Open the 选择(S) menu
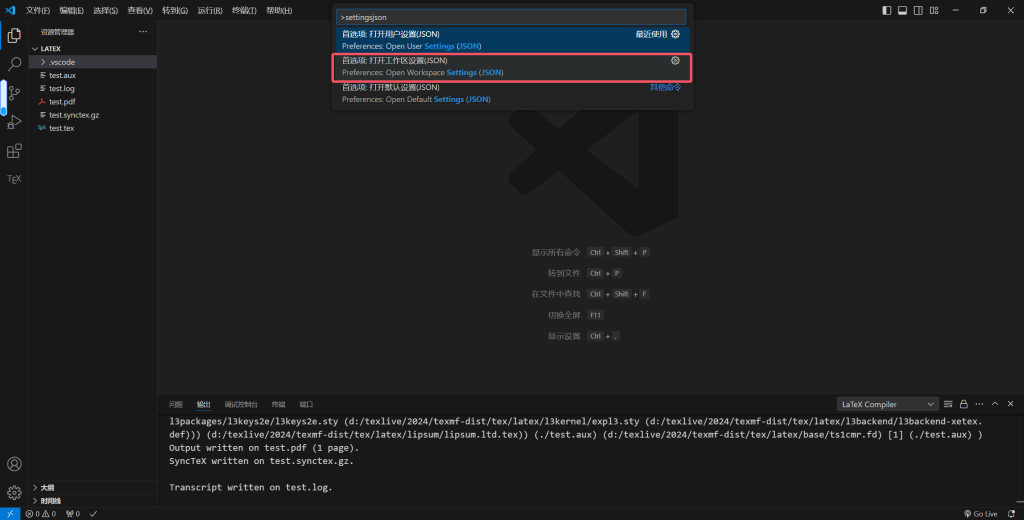This screenshot has height=520, width=1024. (x=105, y=10)
